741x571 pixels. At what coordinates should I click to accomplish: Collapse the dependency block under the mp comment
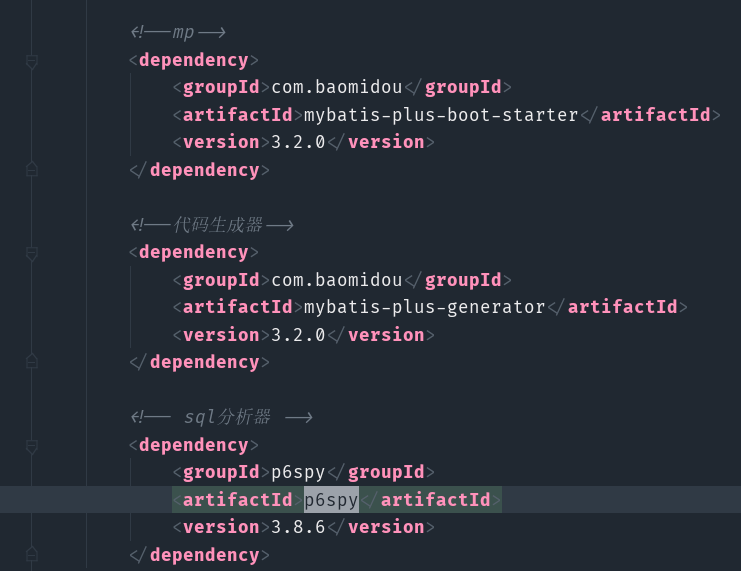[x=32, y=61]
